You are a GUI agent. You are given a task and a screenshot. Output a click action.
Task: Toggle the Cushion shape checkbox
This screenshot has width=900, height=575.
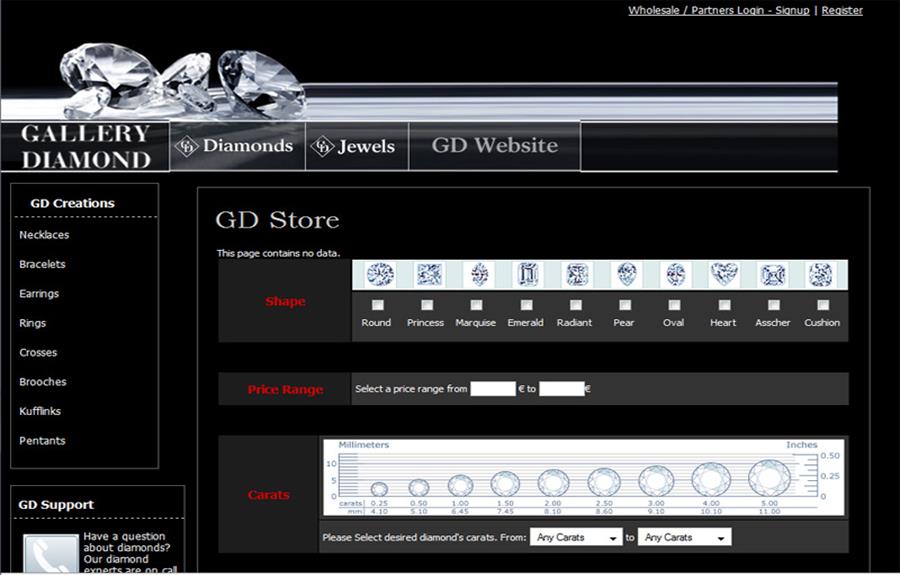coord(823,305)
